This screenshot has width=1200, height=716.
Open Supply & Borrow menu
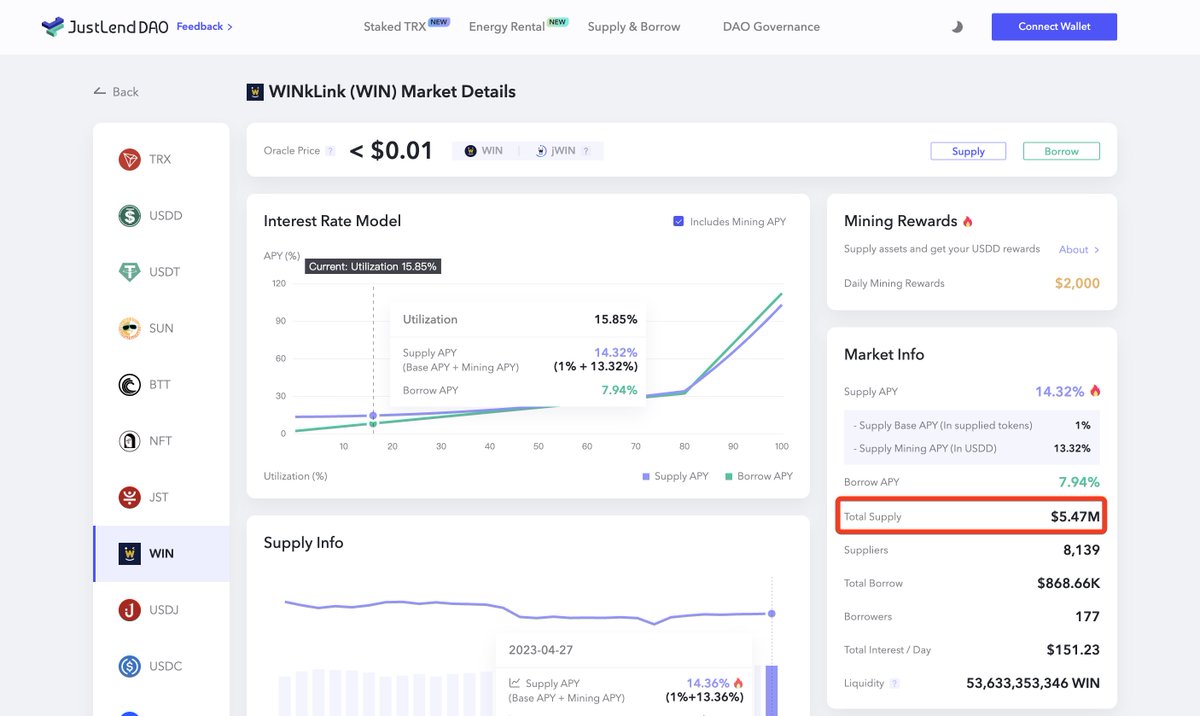coord(634,27)
